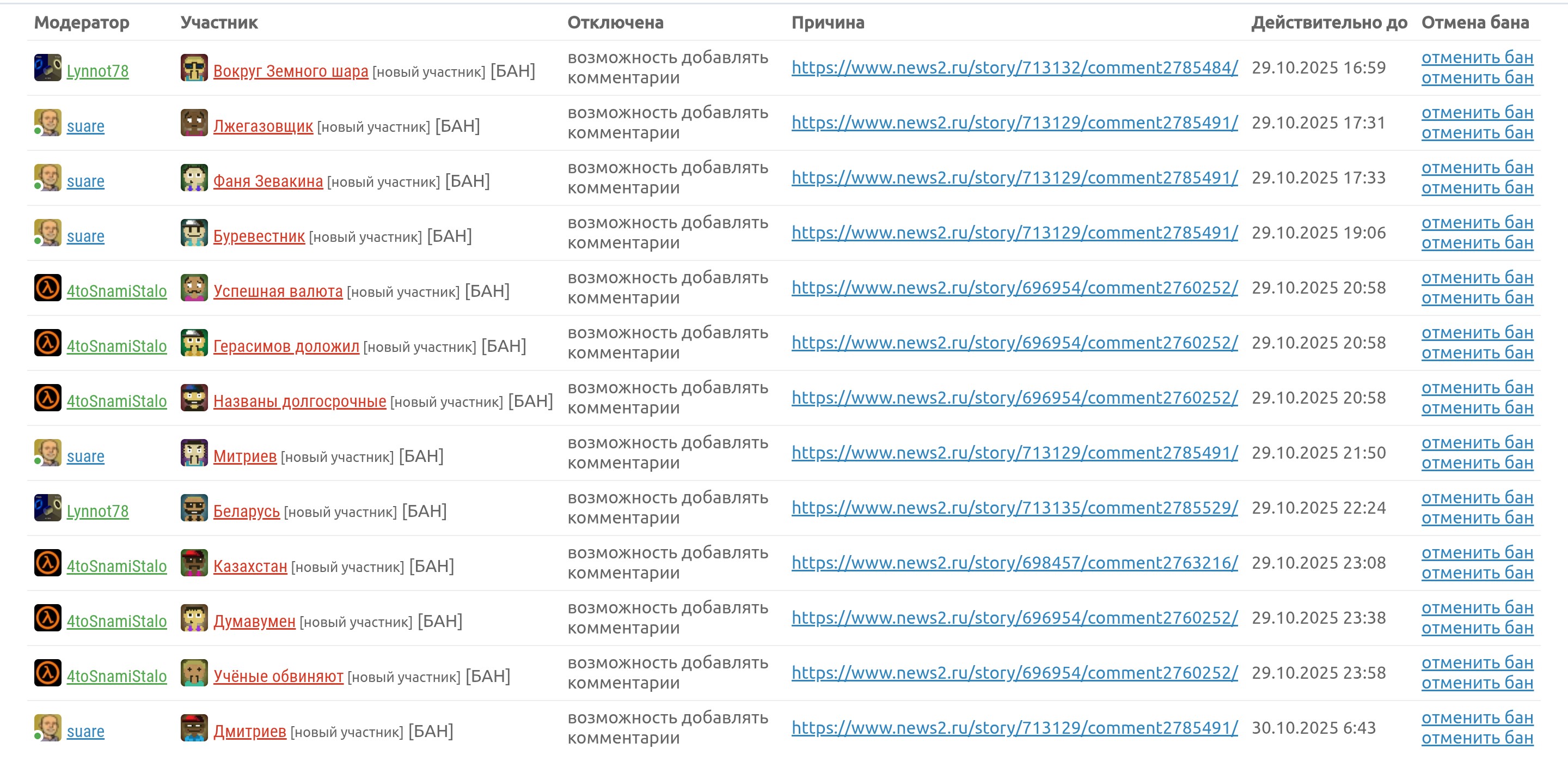Click avatar next to Вокруг Земного шара
1568x767 pixels.
(194, 68)
